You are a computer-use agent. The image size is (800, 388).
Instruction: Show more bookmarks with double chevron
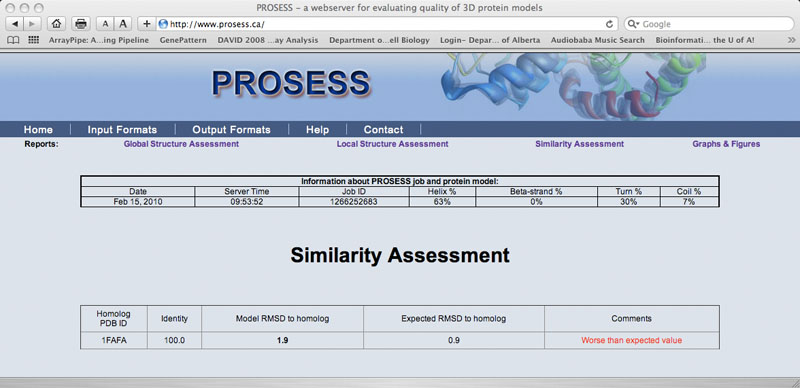[x=791, y=40]
